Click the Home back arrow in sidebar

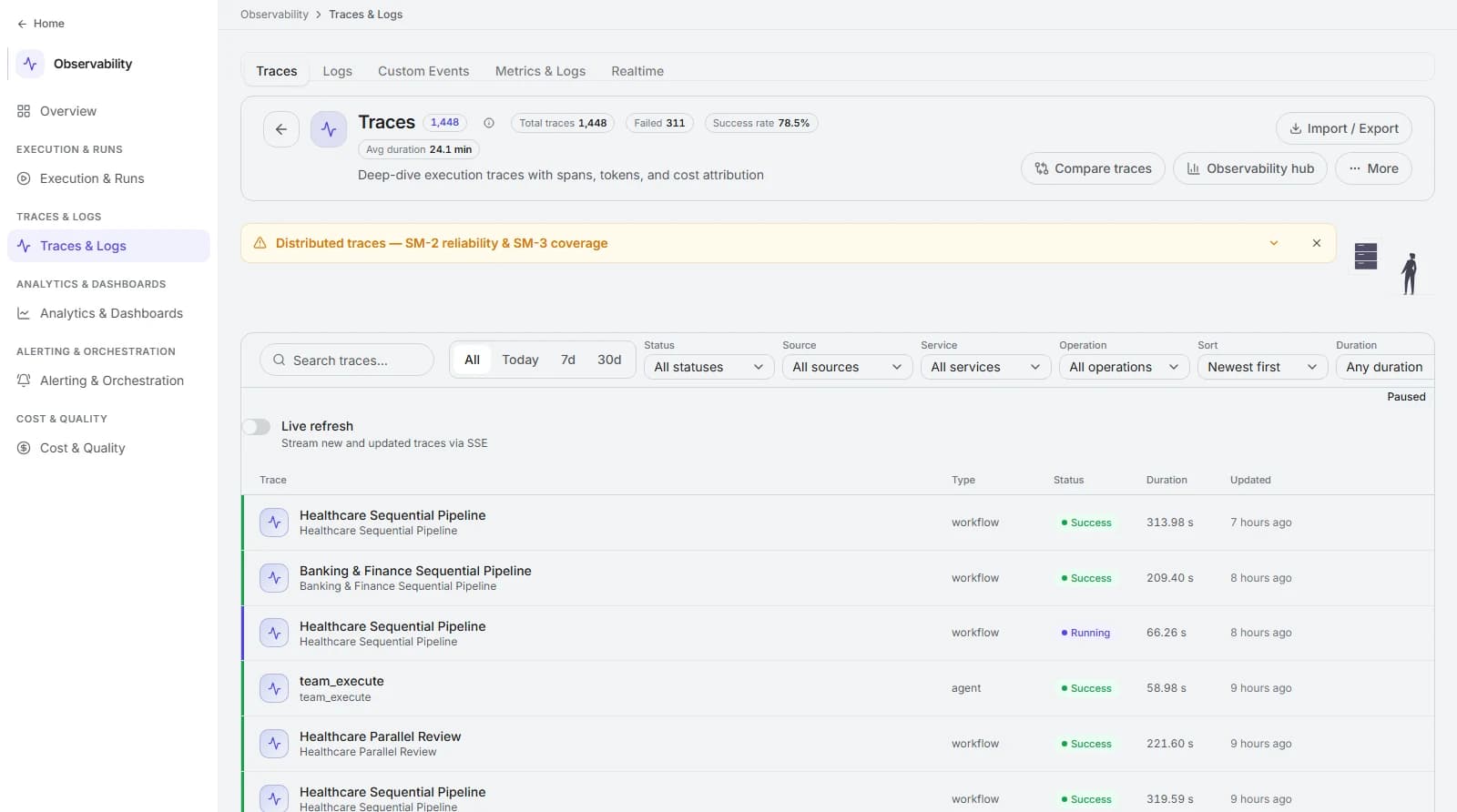[22, 24]
